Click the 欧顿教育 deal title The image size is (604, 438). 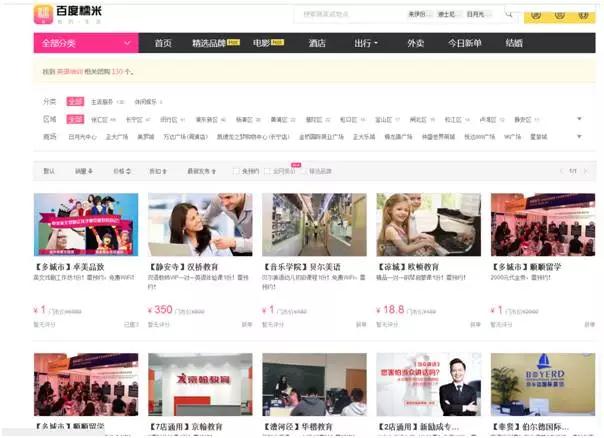click(408, 267)
